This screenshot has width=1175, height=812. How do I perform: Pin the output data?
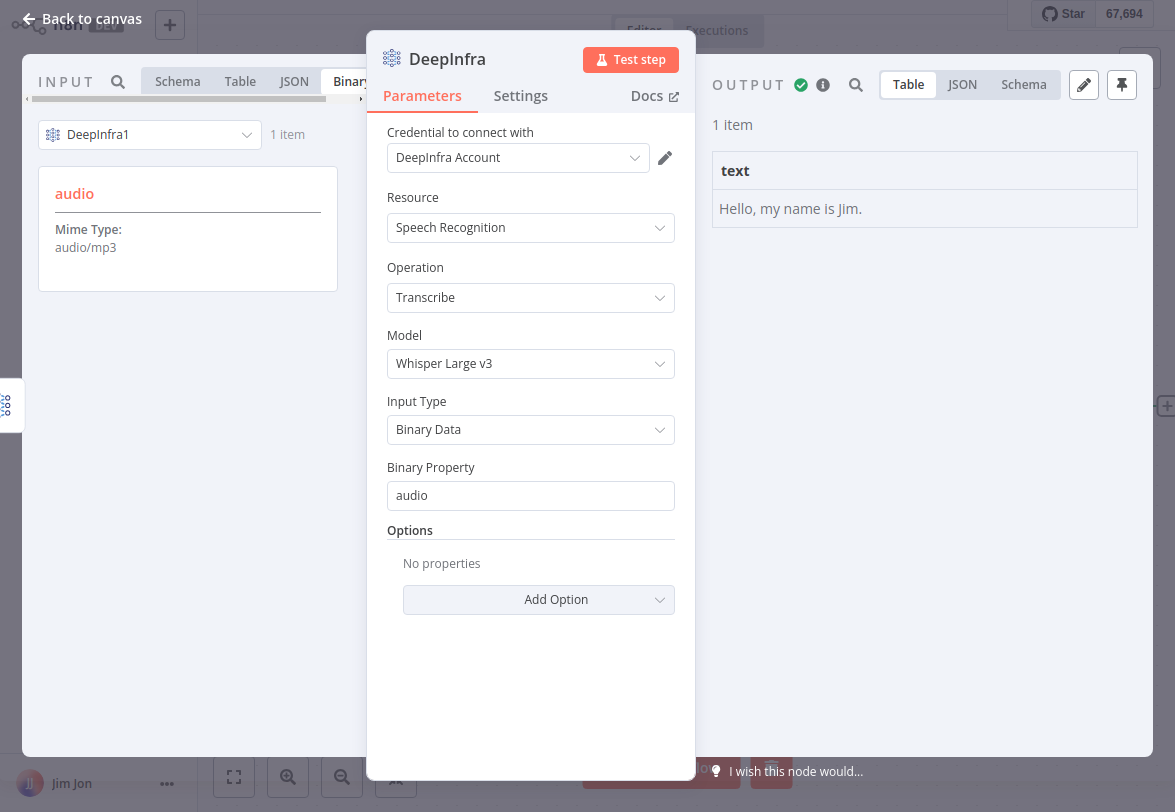pyautogui.click(x=1122, y=85)
